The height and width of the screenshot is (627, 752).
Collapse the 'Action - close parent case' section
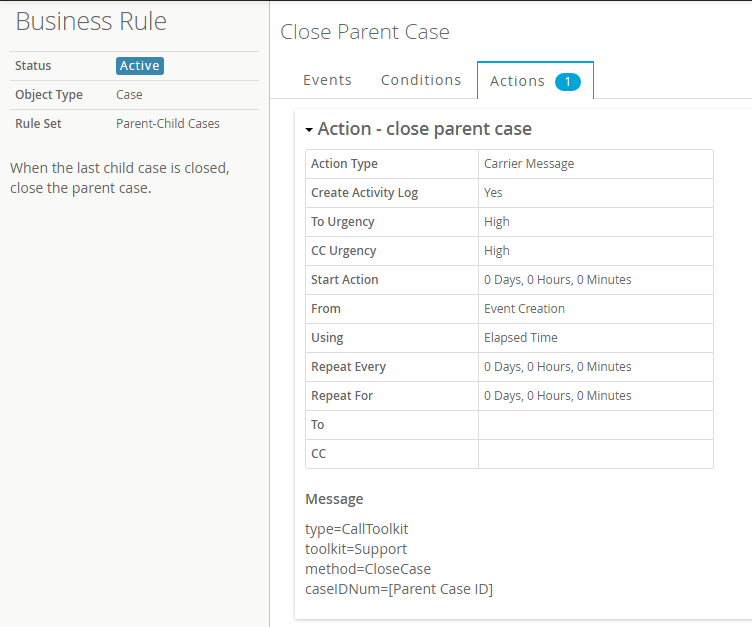pos(310,130)
